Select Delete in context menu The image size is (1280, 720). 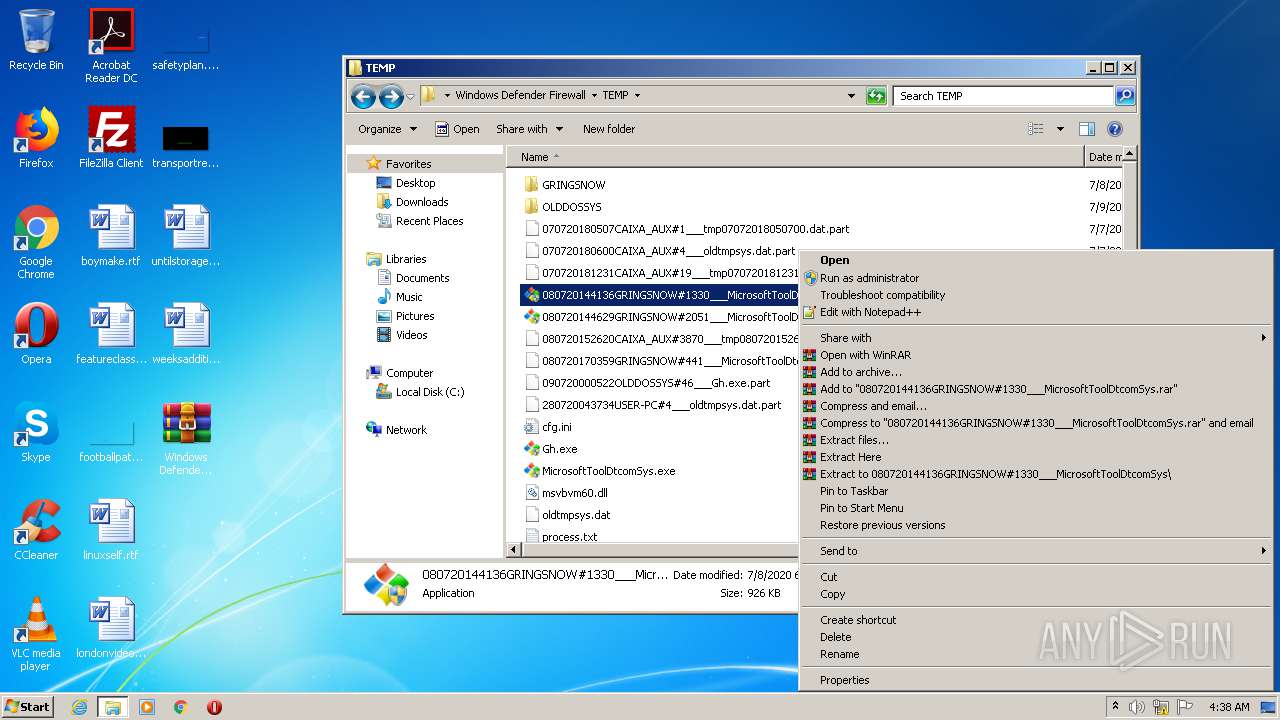pos(1036,637)
